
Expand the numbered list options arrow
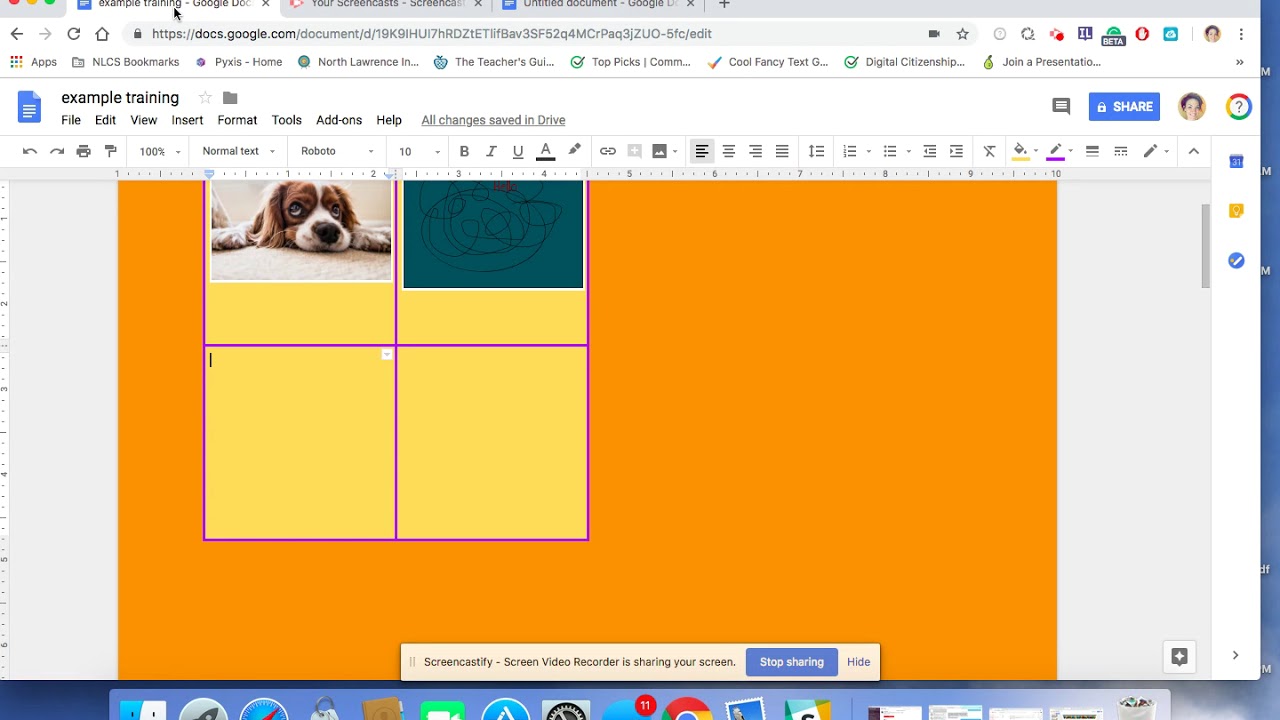click(x=868, y=151)
